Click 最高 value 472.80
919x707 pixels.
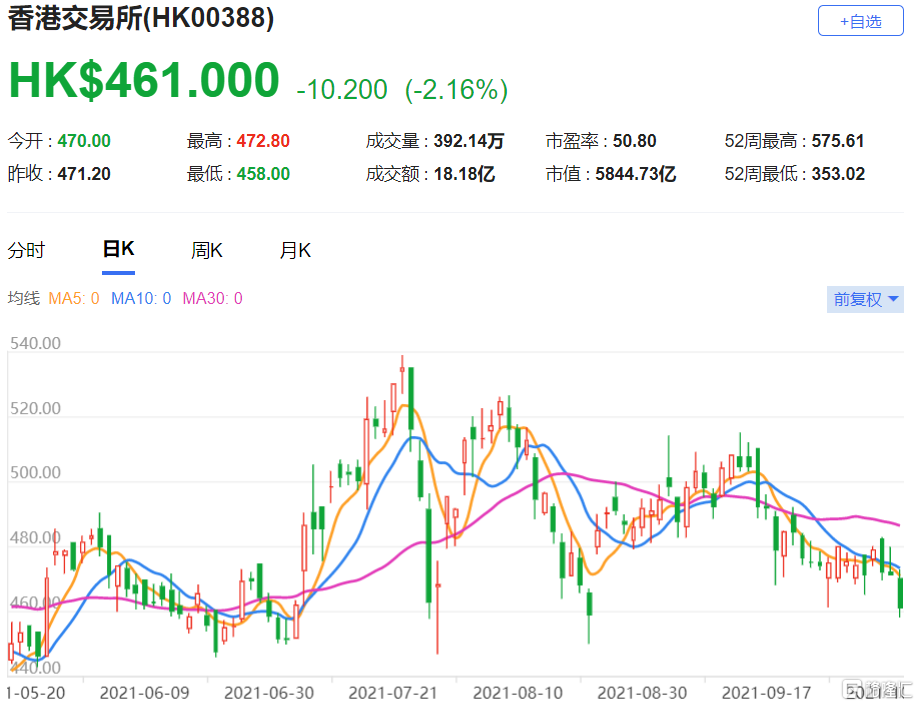tap(263, 141)
